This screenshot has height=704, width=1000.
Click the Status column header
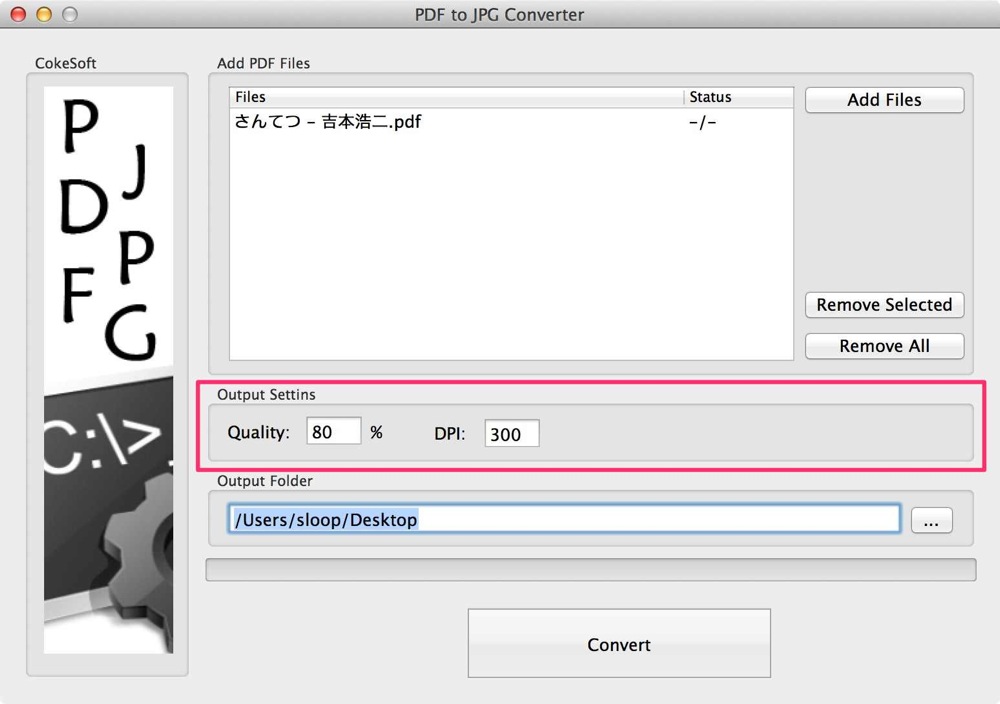click(x=739, y=97)
